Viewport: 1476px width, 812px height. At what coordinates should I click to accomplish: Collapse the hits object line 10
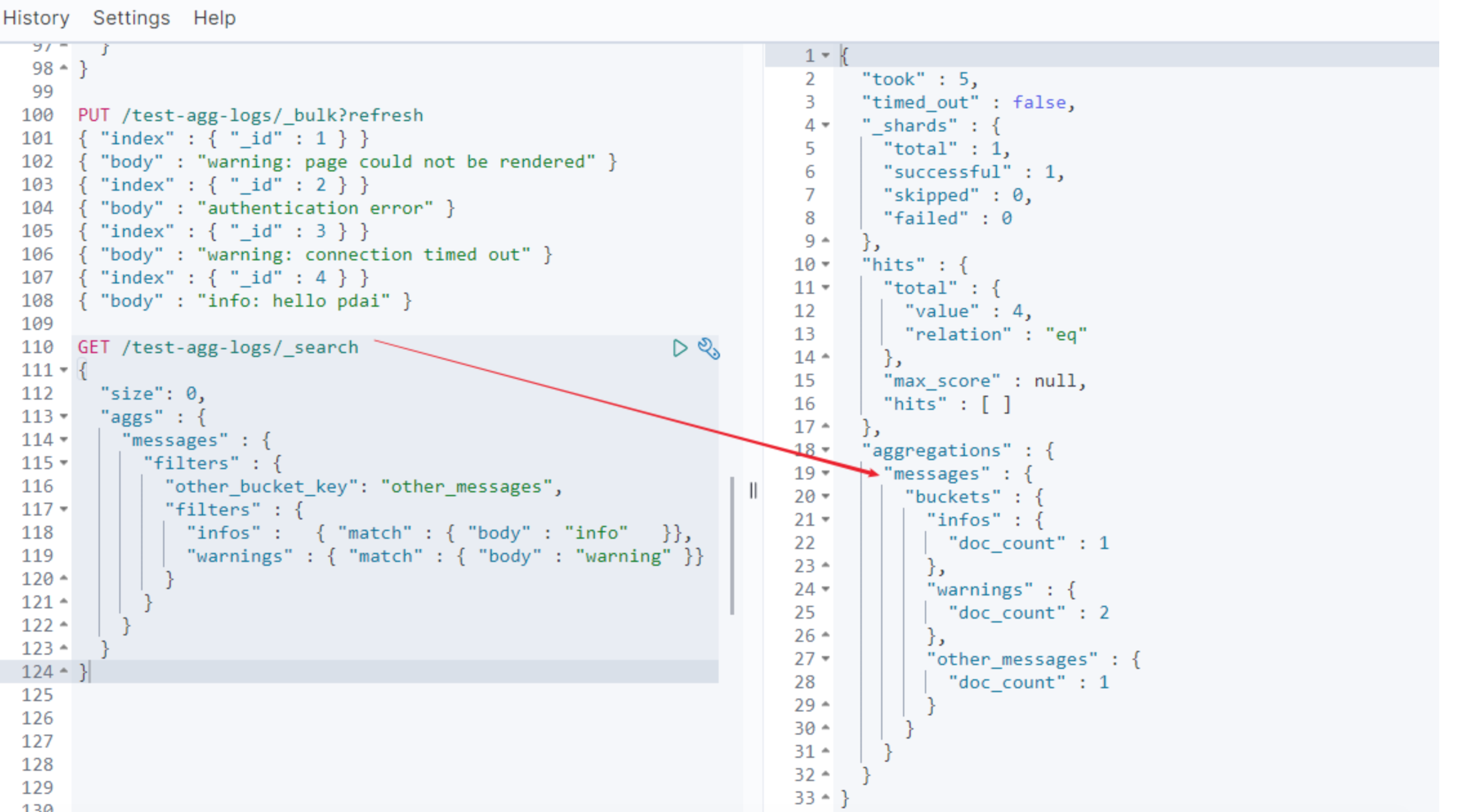826,265
